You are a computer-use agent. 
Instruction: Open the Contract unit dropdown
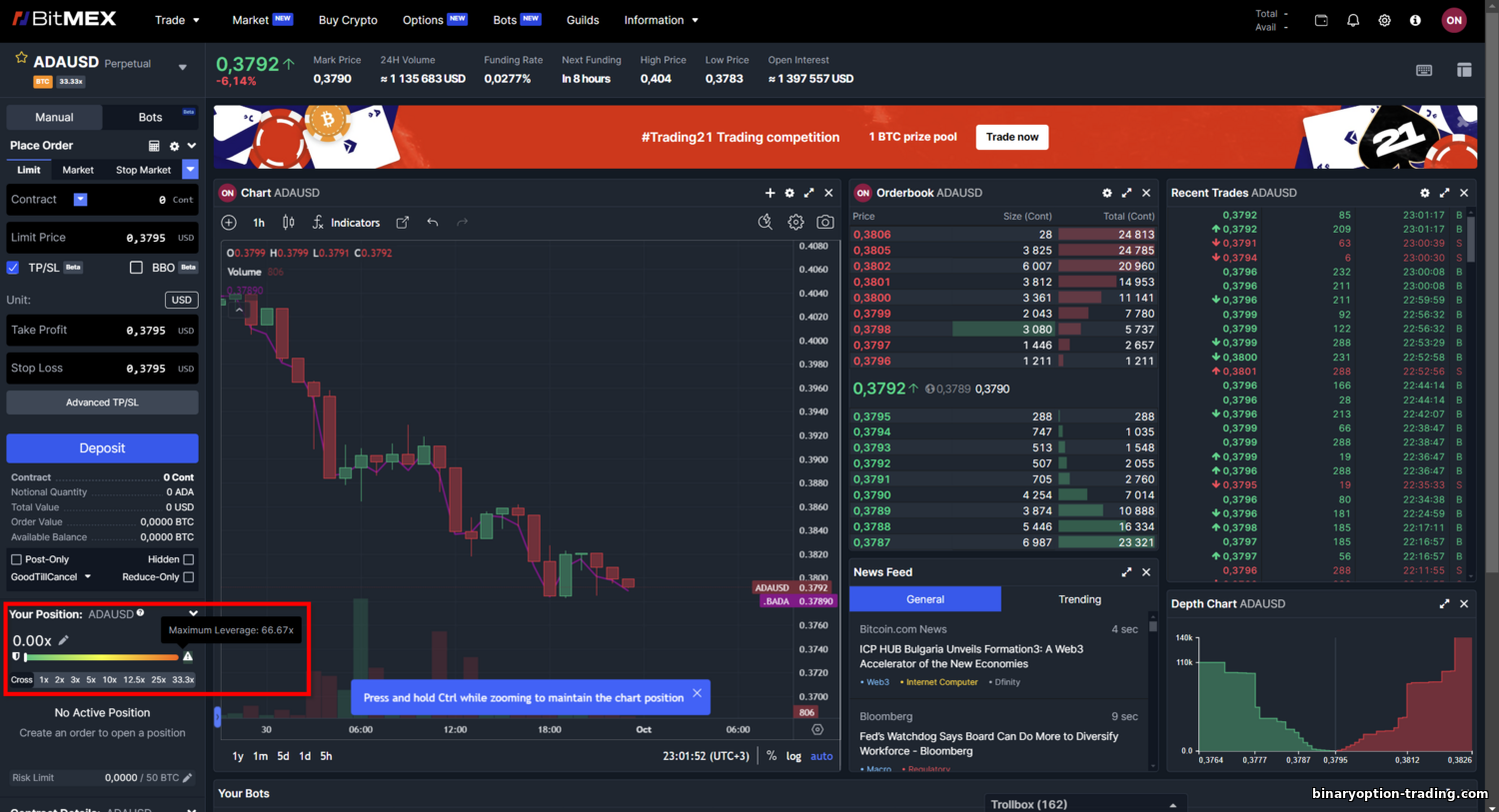click(81, 200)
